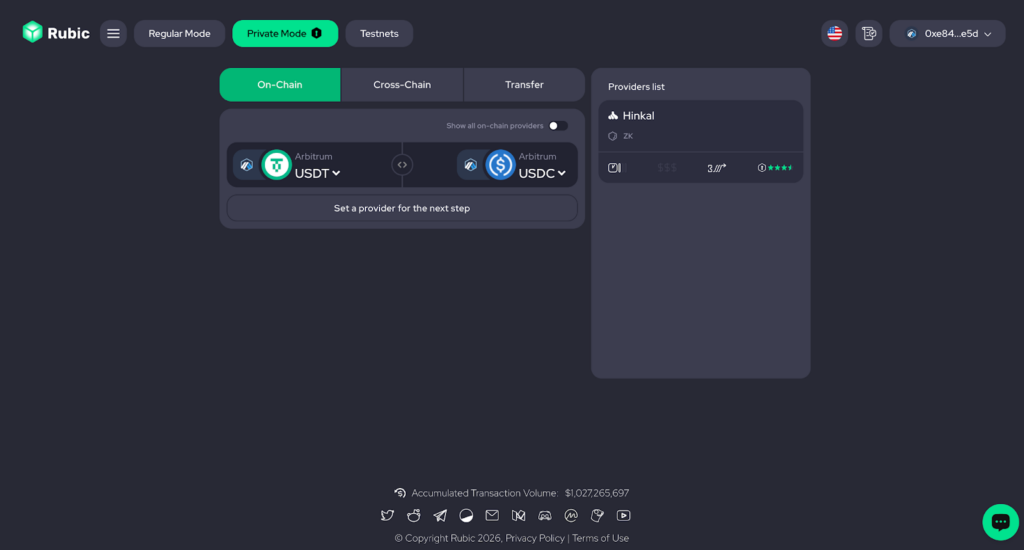This screenshot has width=1024, height=550.
Task: Click the YouTube icon in footer
Action: [x=624, y=516]
